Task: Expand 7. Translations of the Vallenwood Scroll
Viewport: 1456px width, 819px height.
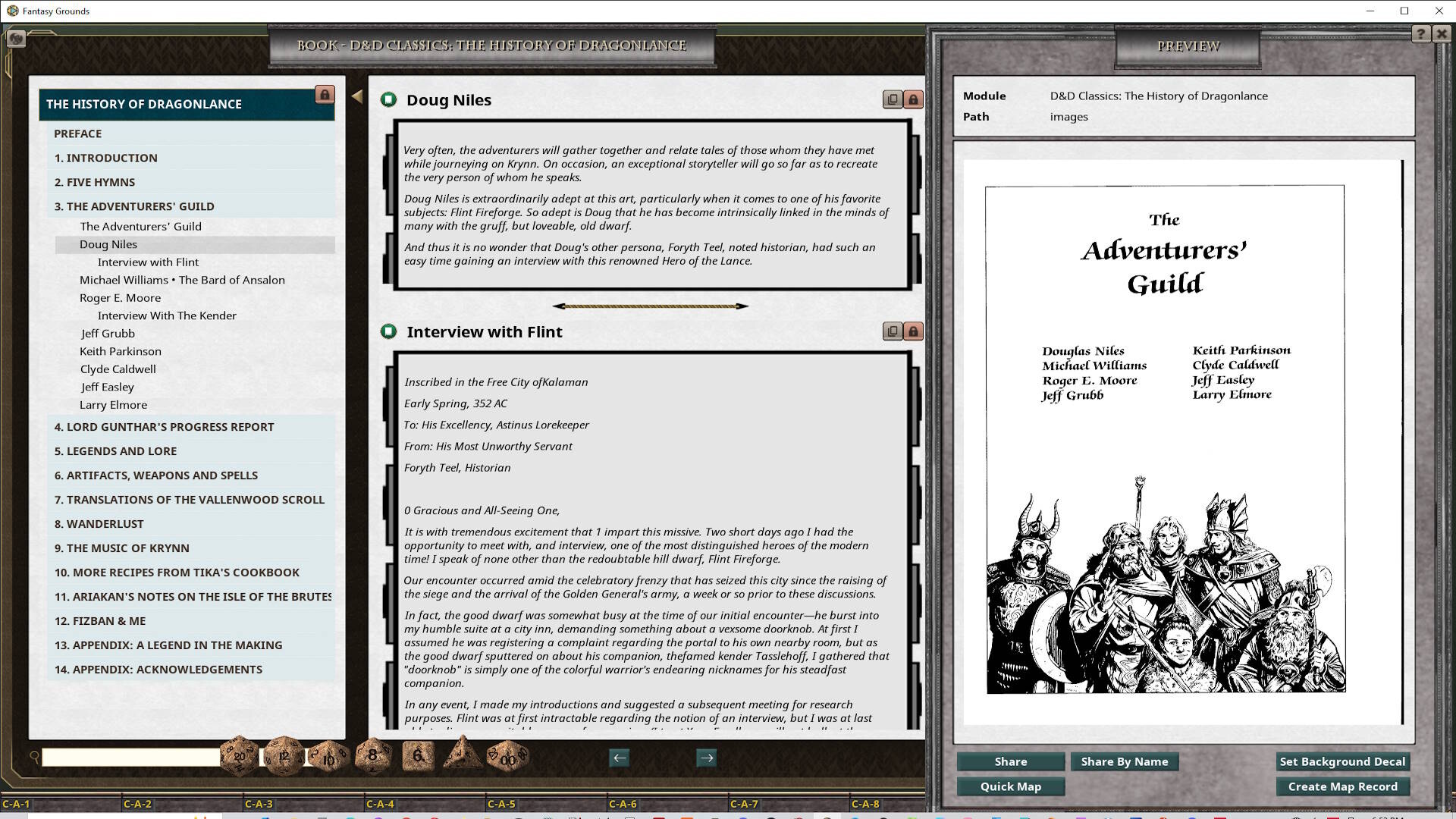Action: pos(190,500)
